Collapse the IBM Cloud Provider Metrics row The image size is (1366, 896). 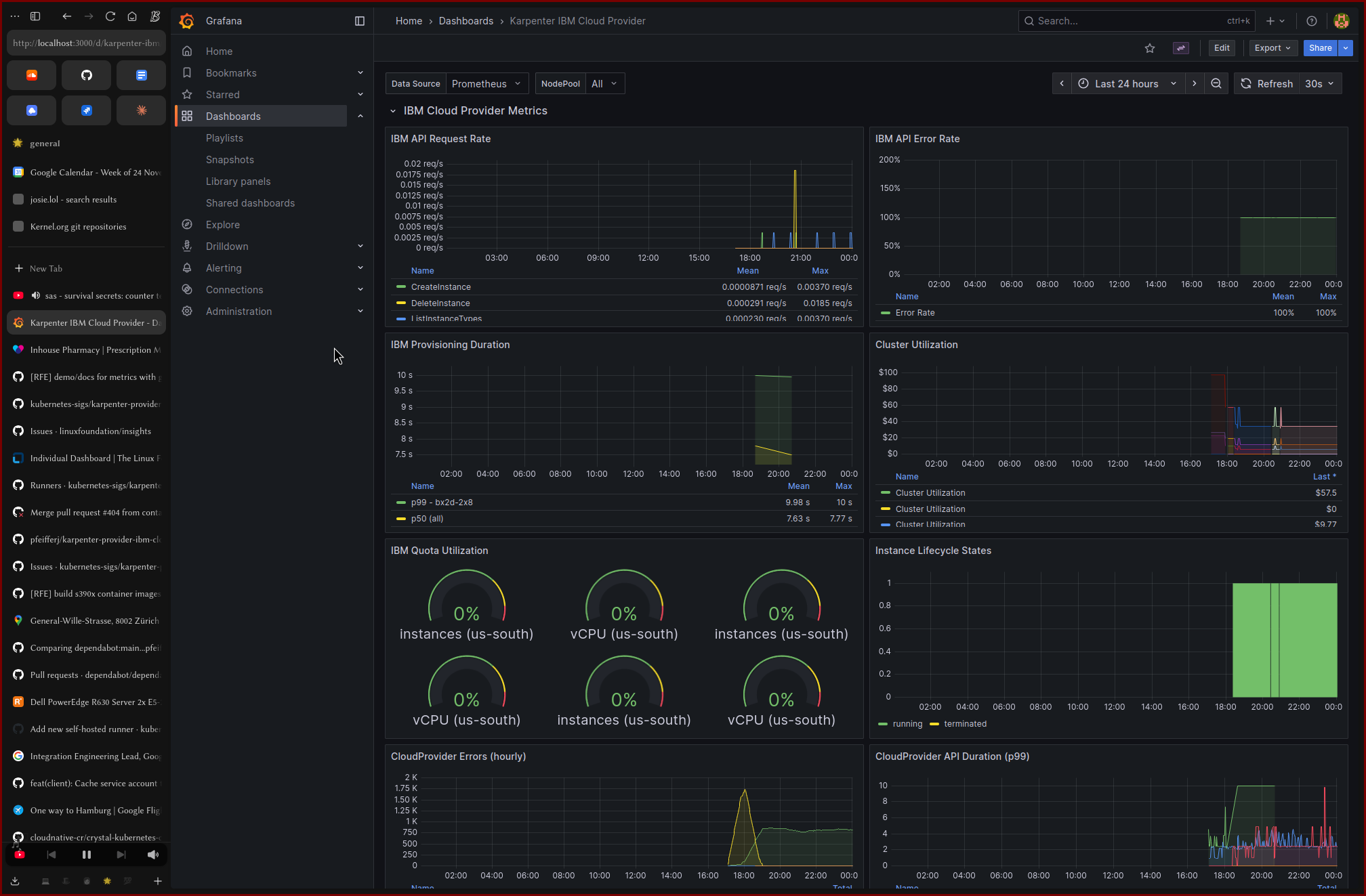pos(393,110)
